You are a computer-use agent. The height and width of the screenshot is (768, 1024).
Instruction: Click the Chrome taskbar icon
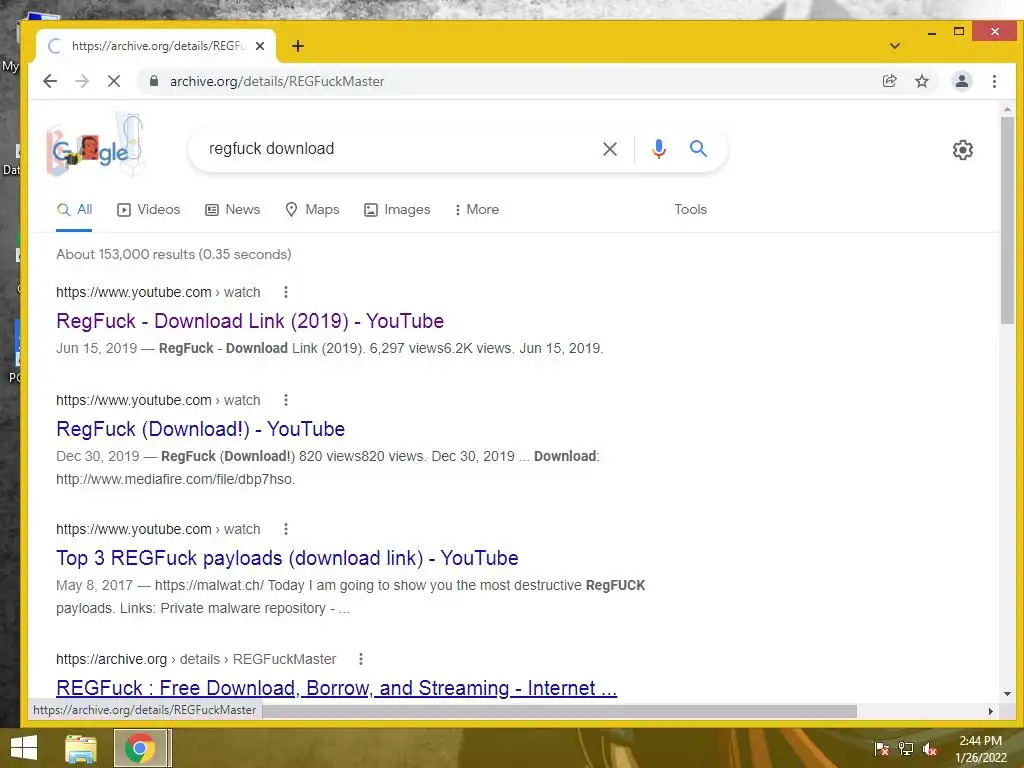[140, 748]
